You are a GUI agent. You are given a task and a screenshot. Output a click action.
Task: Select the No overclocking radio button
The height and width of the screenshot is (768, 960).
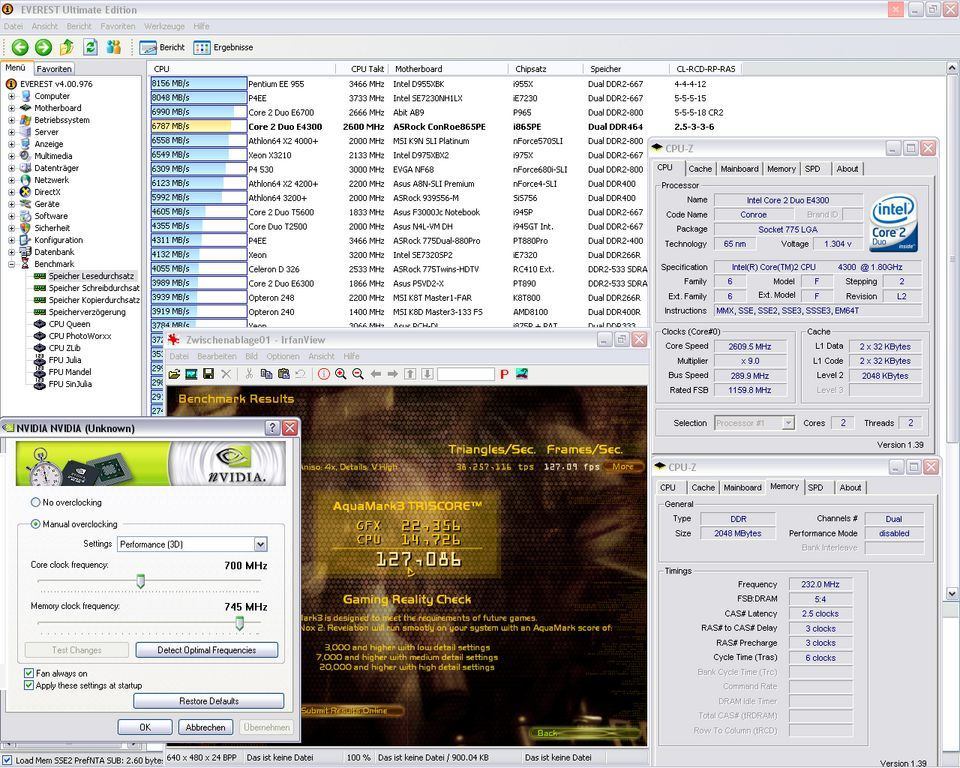[x=36, y=502]
